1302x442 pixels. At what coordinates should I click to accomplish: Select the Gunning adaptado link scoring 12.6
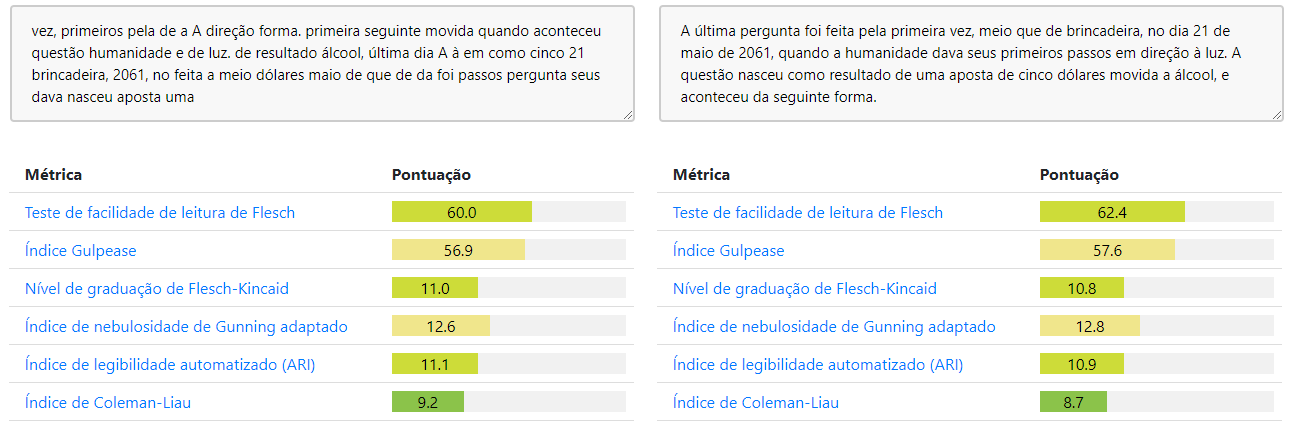[186, 327]
